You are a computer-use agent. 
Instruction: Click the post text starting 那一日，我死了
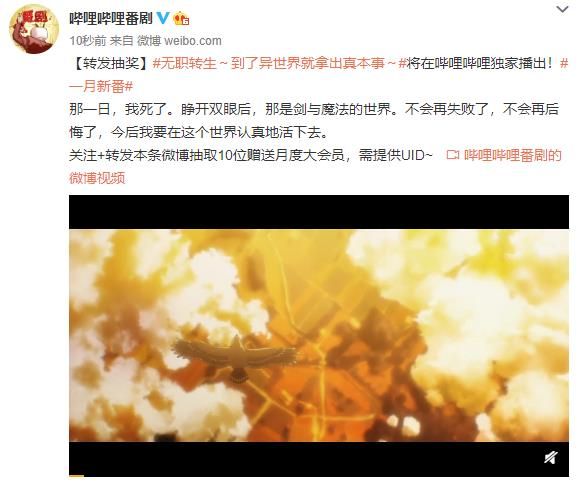coord(314,121)
